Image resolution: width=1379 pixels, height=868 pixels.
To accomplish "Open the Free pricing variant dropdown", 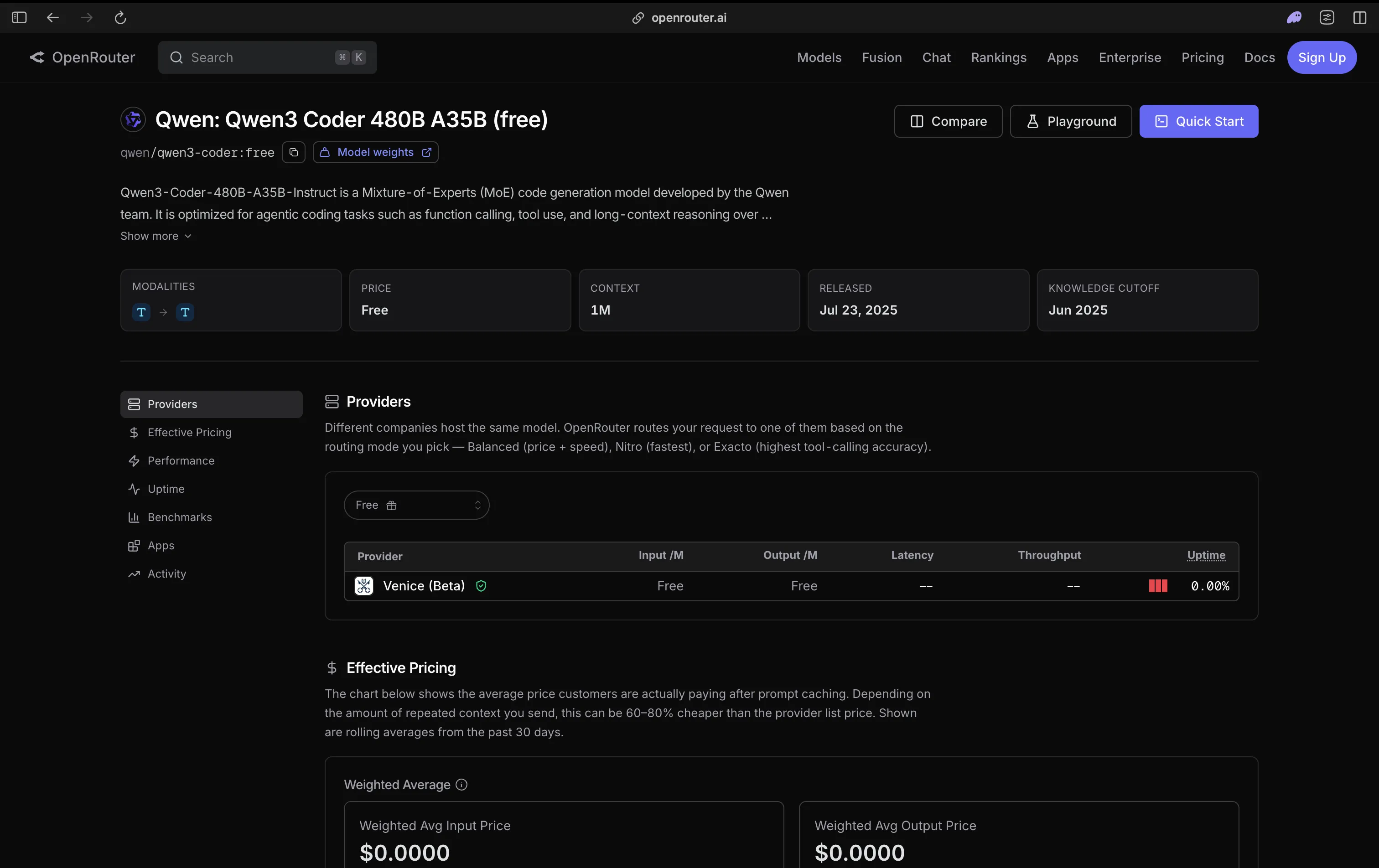I will [416, 505].
